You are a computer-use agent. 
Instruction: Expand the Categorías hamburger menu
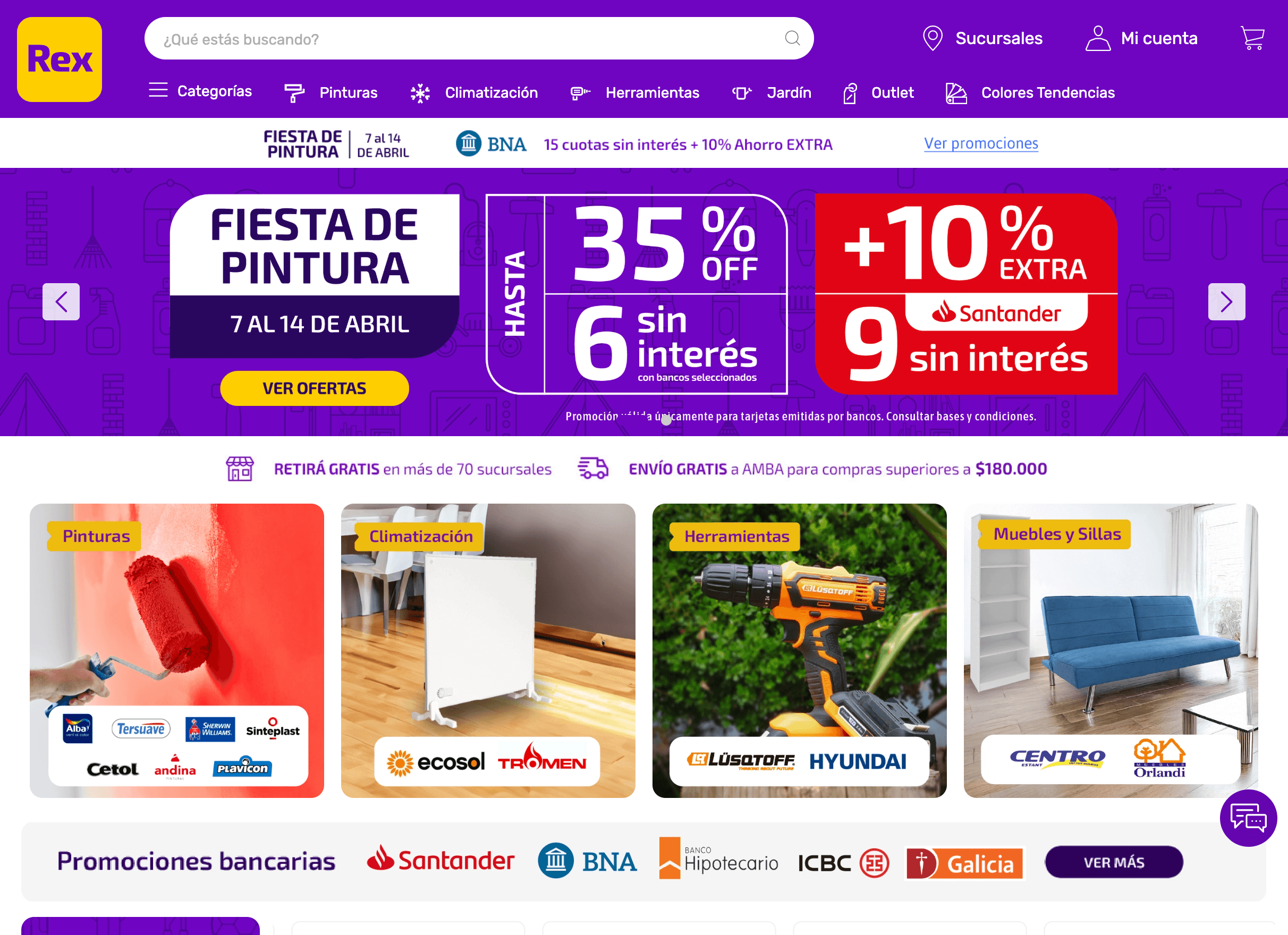pos(158,90)
